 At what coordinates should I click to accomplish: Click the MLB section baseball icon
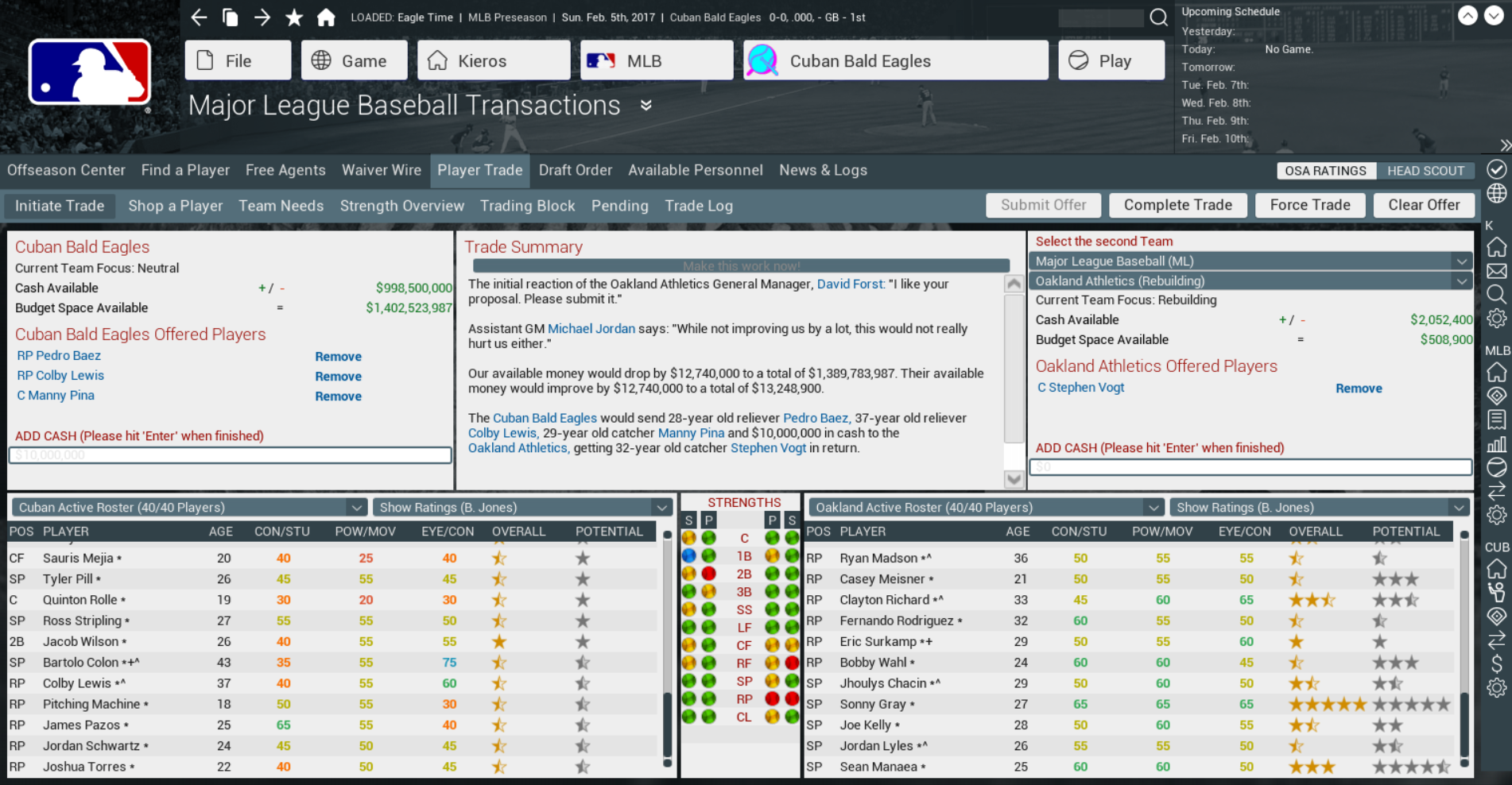point(1497,467)
